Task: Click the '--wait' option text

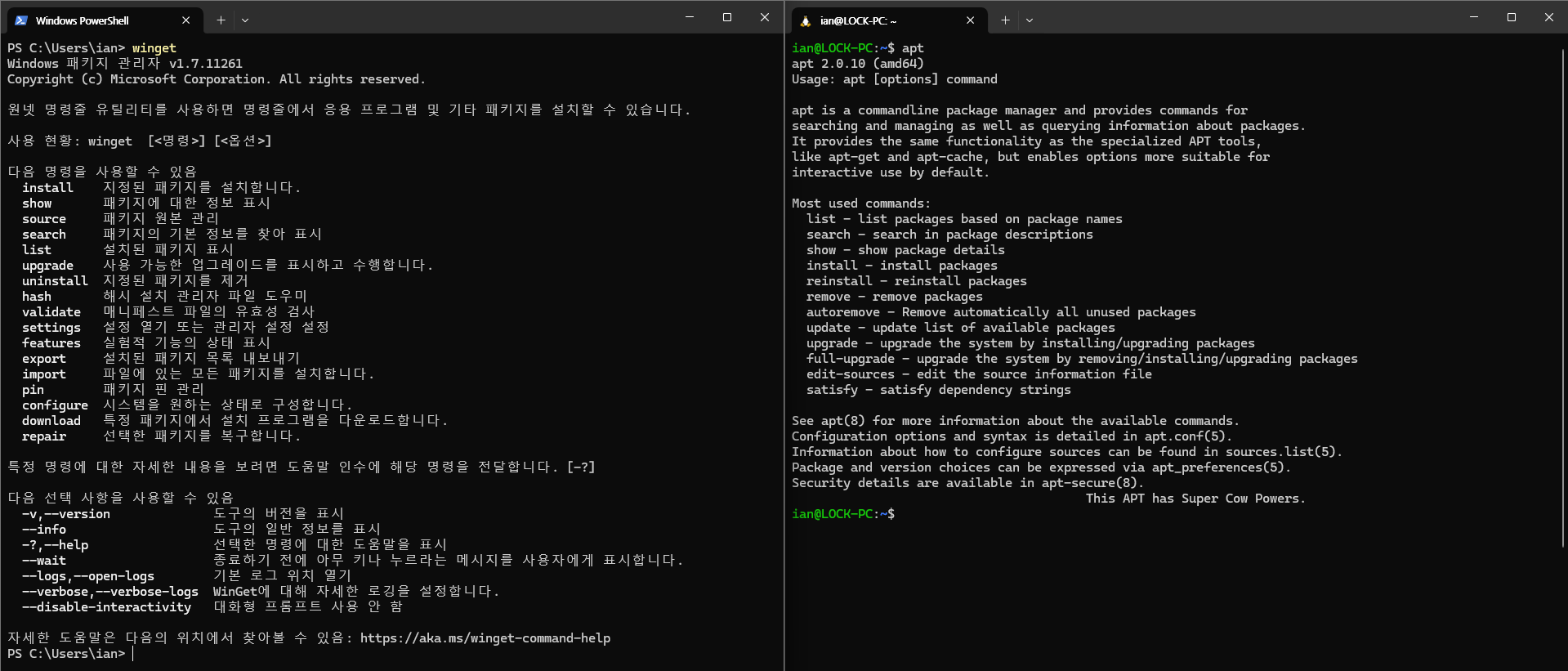Action: (44, 561)
